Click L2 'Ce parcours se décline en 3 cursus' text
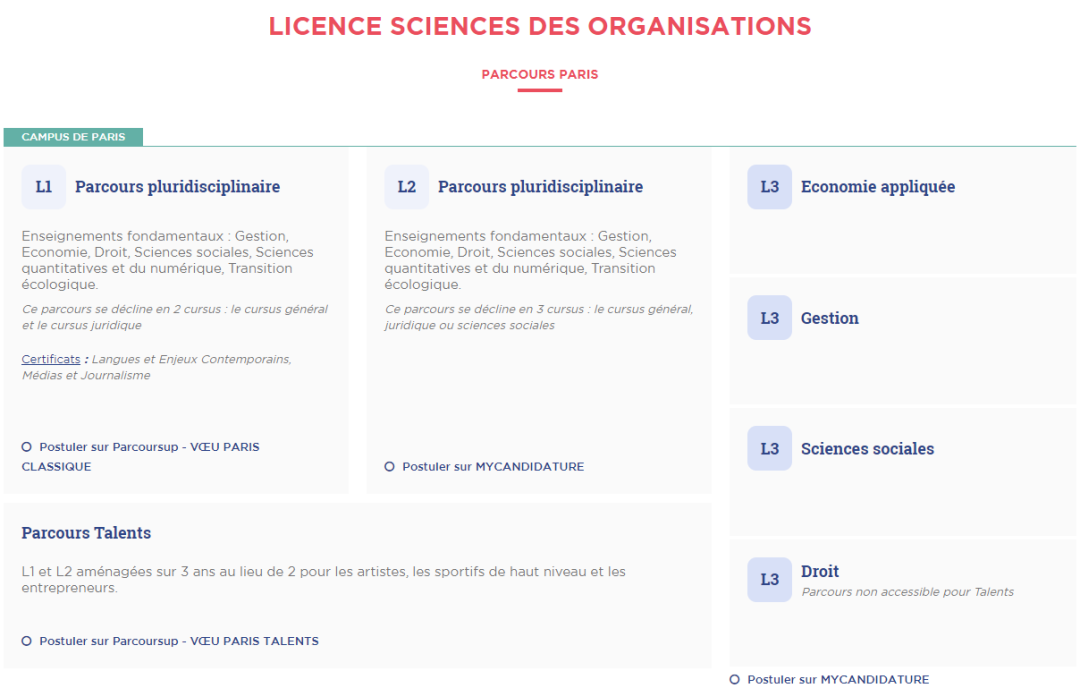 [539, 317]
